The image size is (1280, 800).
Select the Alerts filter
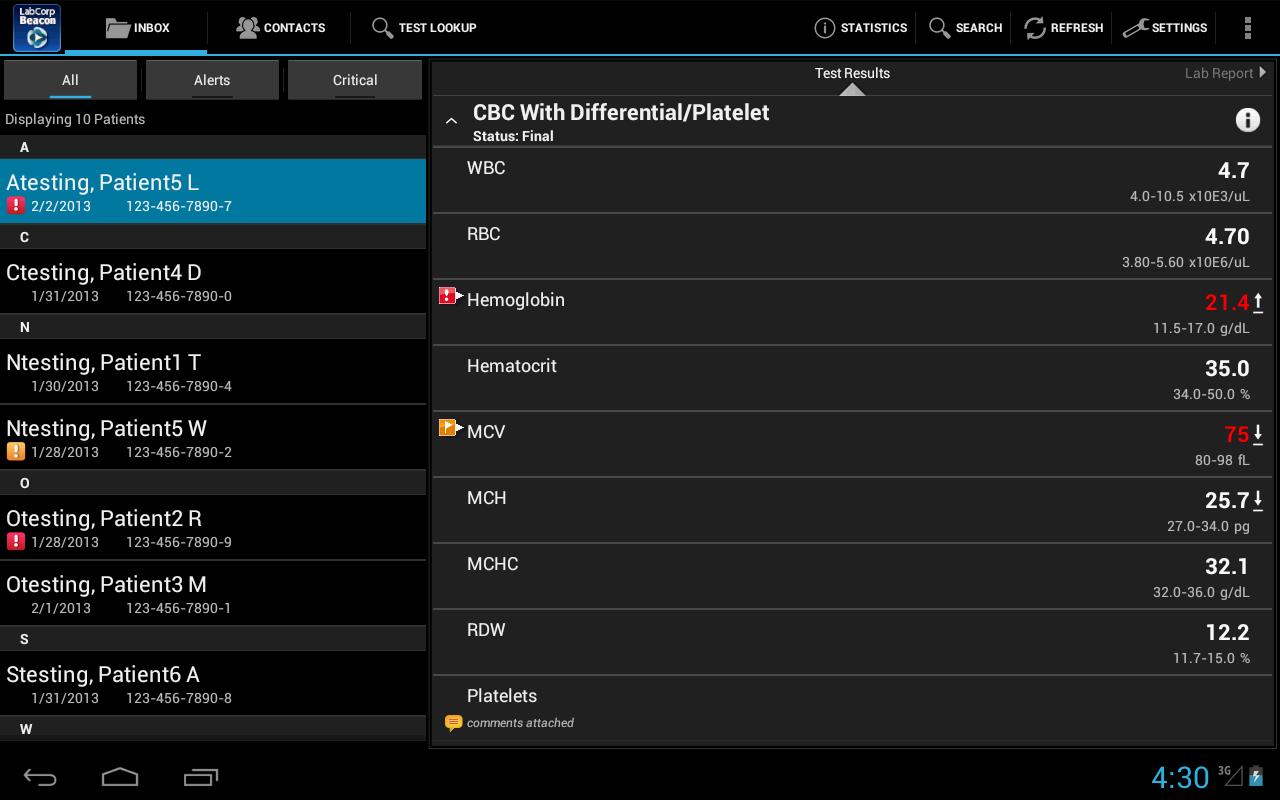(x=212, y=80)
